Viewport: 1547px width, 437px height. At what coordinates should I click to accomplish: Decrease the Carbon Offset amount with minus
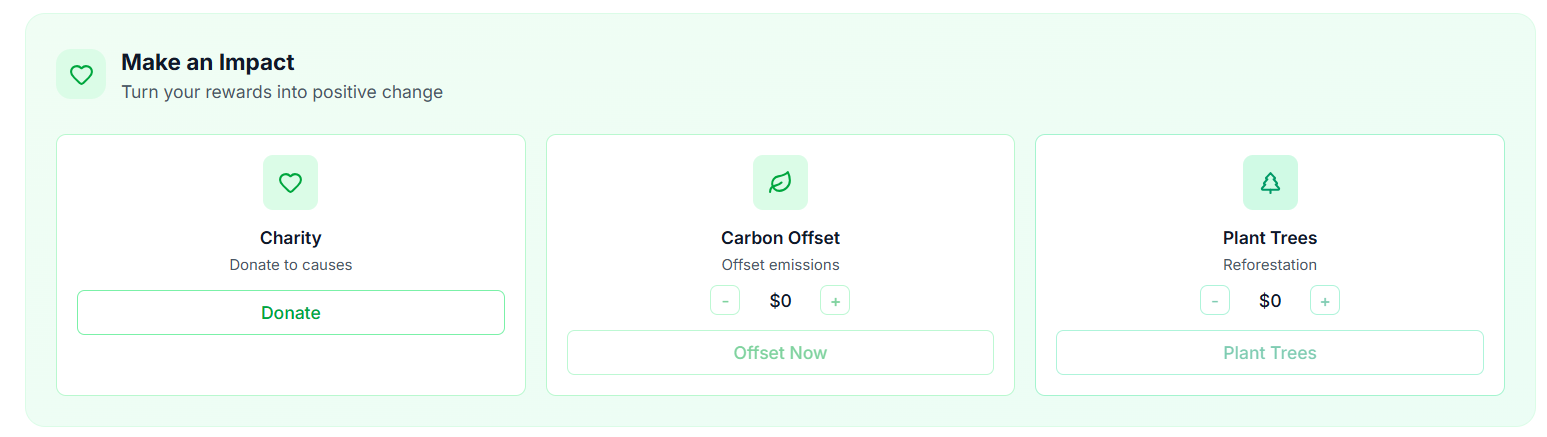(x=725, y=300)
